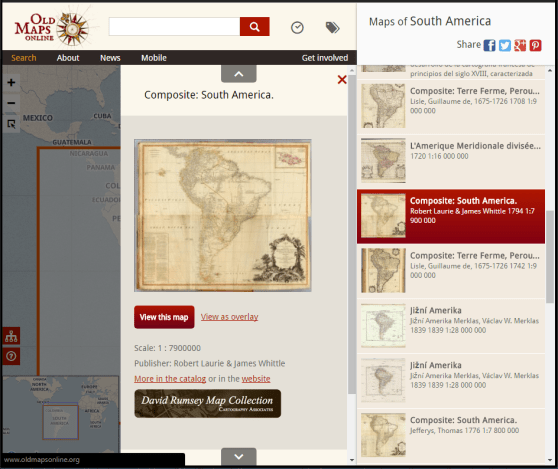Open the Get involved menu item
558x469 pixels.
(x=325, y=58)
